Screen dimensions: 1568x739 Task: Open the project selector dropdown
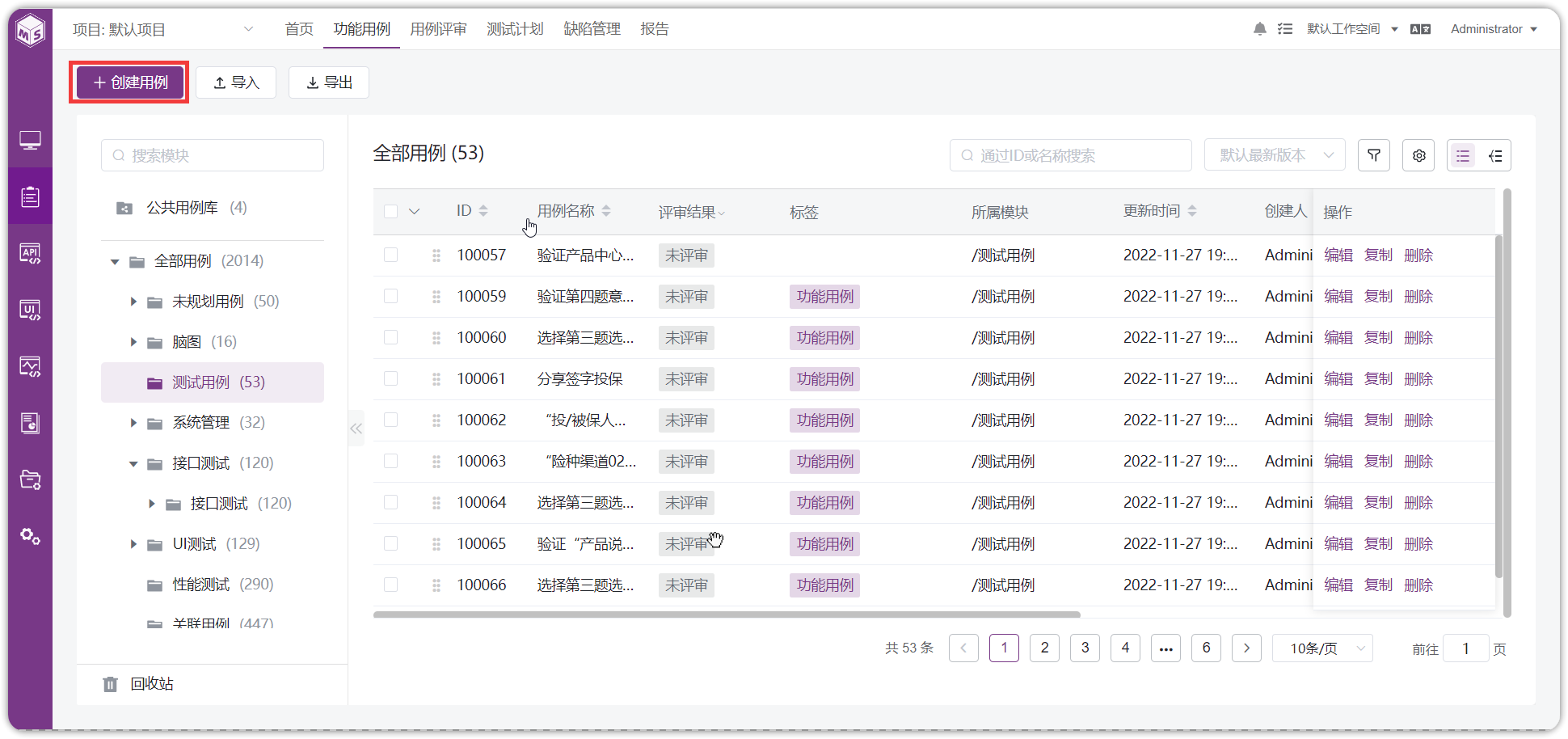(x=163, y=30)
